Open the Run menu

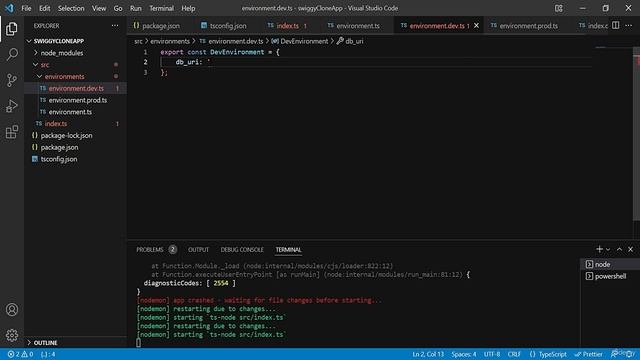(136, 8)
